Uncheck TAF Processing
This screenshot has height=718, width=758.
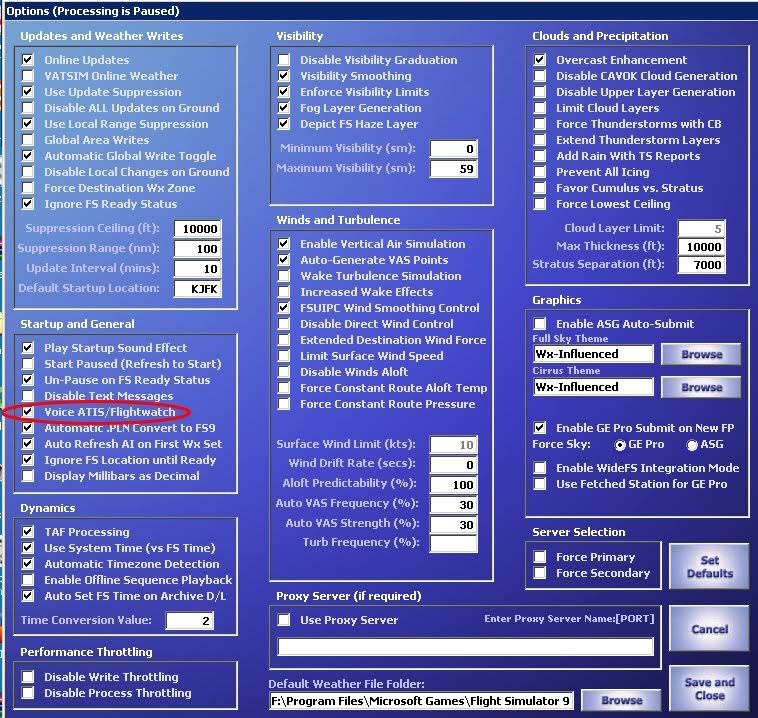pyautogui.click(x=28, y=532)
